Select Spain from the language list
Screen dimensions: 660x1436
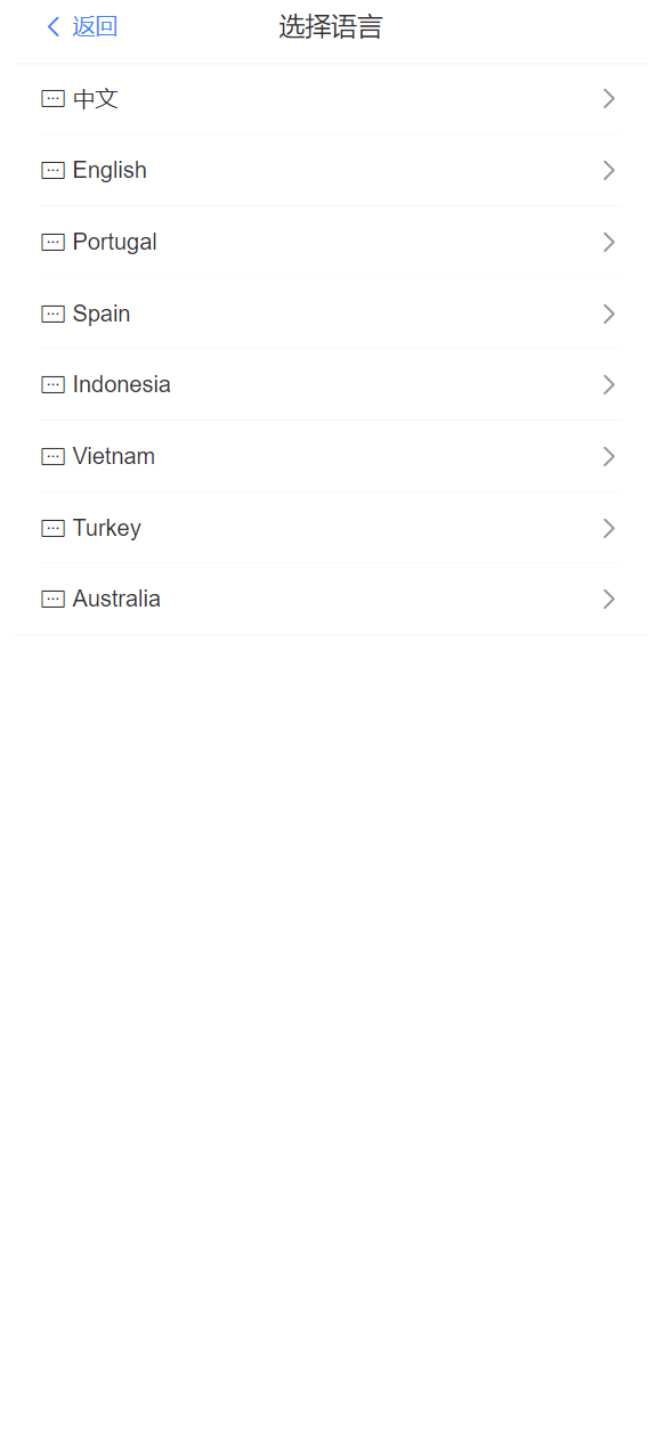(x=102, y=314)
